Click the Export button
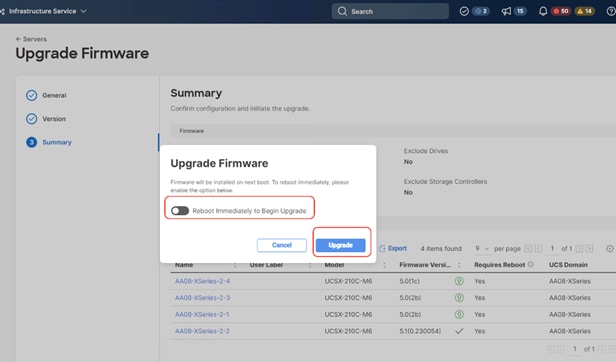 click(393, 248)
